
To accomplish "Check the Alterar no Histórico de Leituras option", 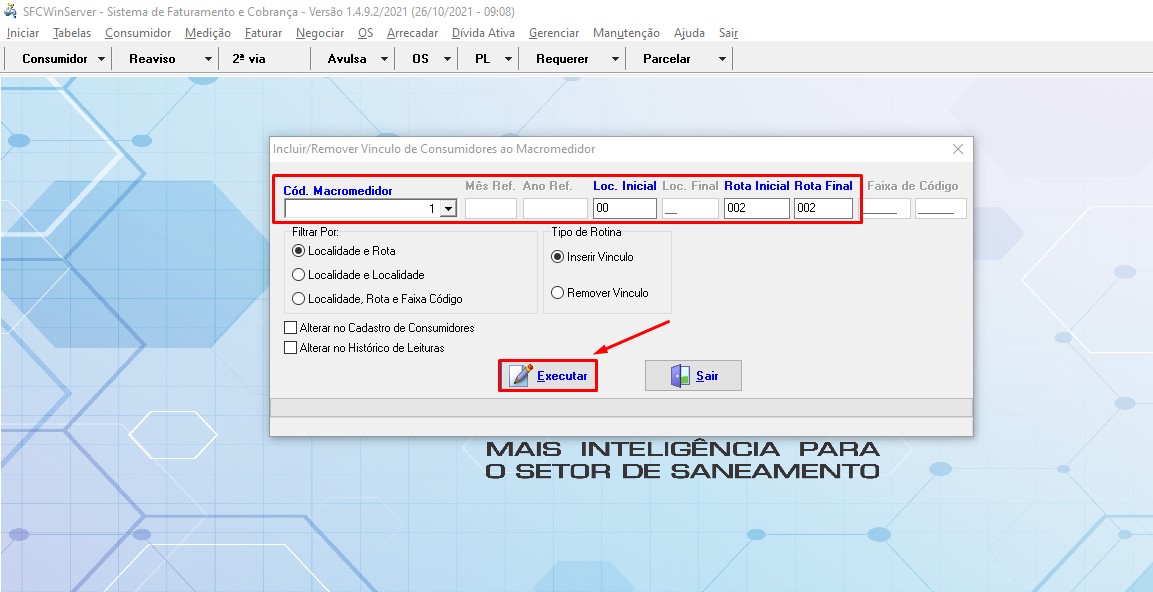I will [x=290, y=347].
